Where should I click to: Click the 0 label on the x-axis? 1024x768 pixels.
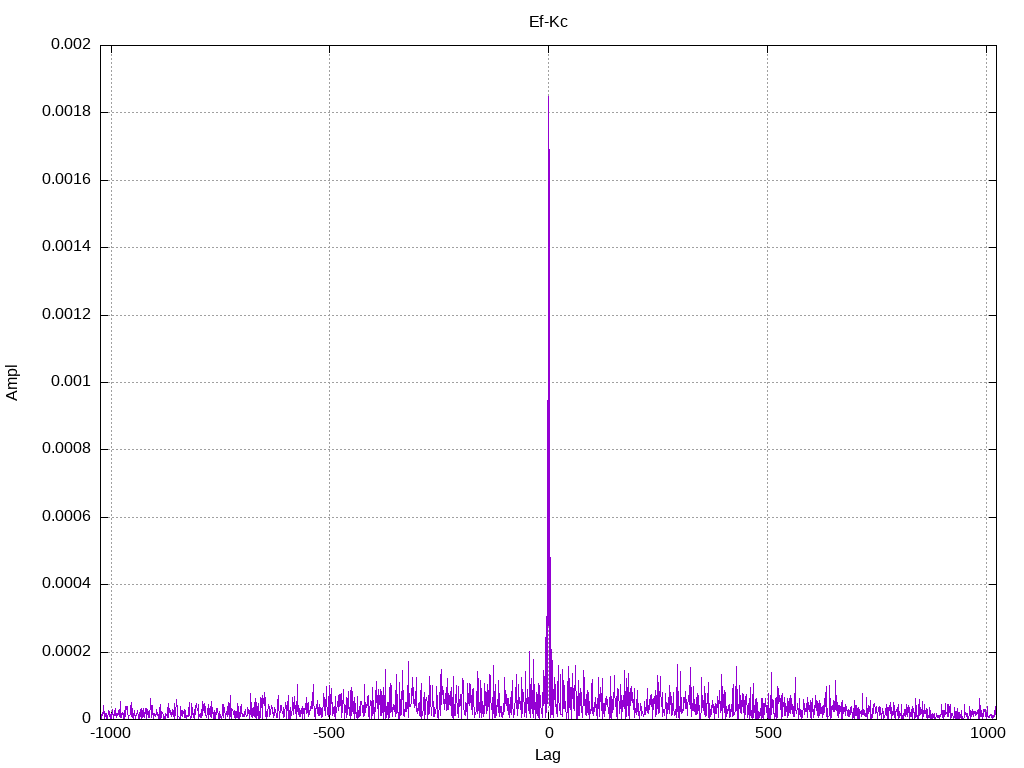coord(548,733)
